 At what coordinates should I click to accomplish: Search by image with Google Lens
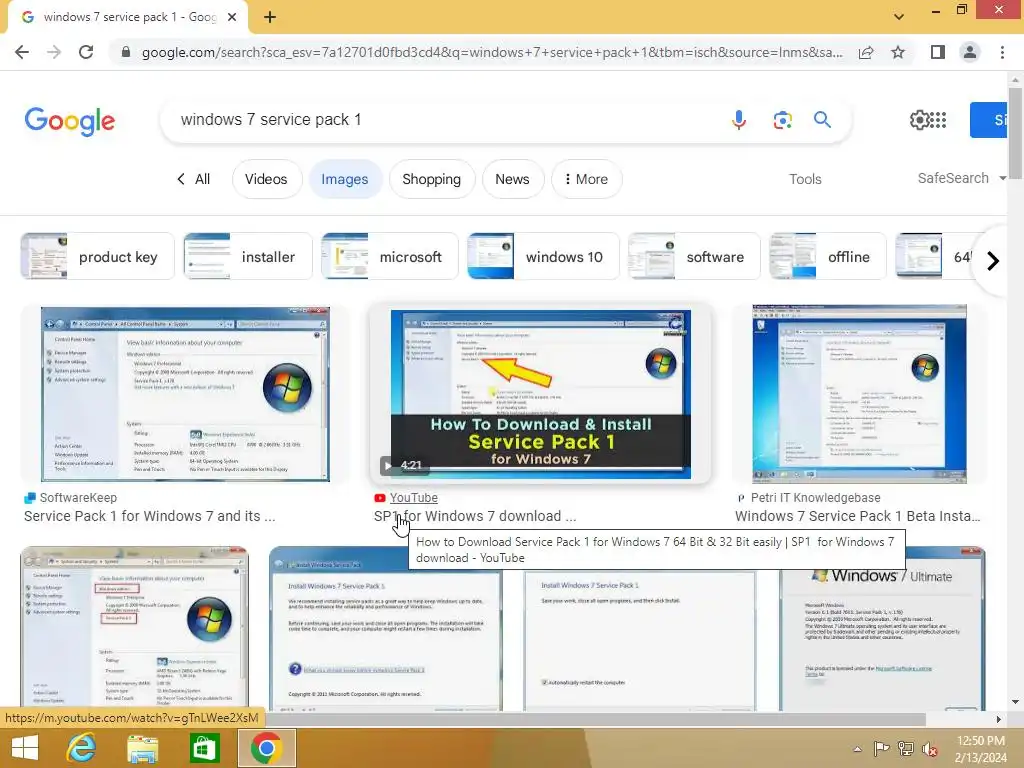point(782,120)
